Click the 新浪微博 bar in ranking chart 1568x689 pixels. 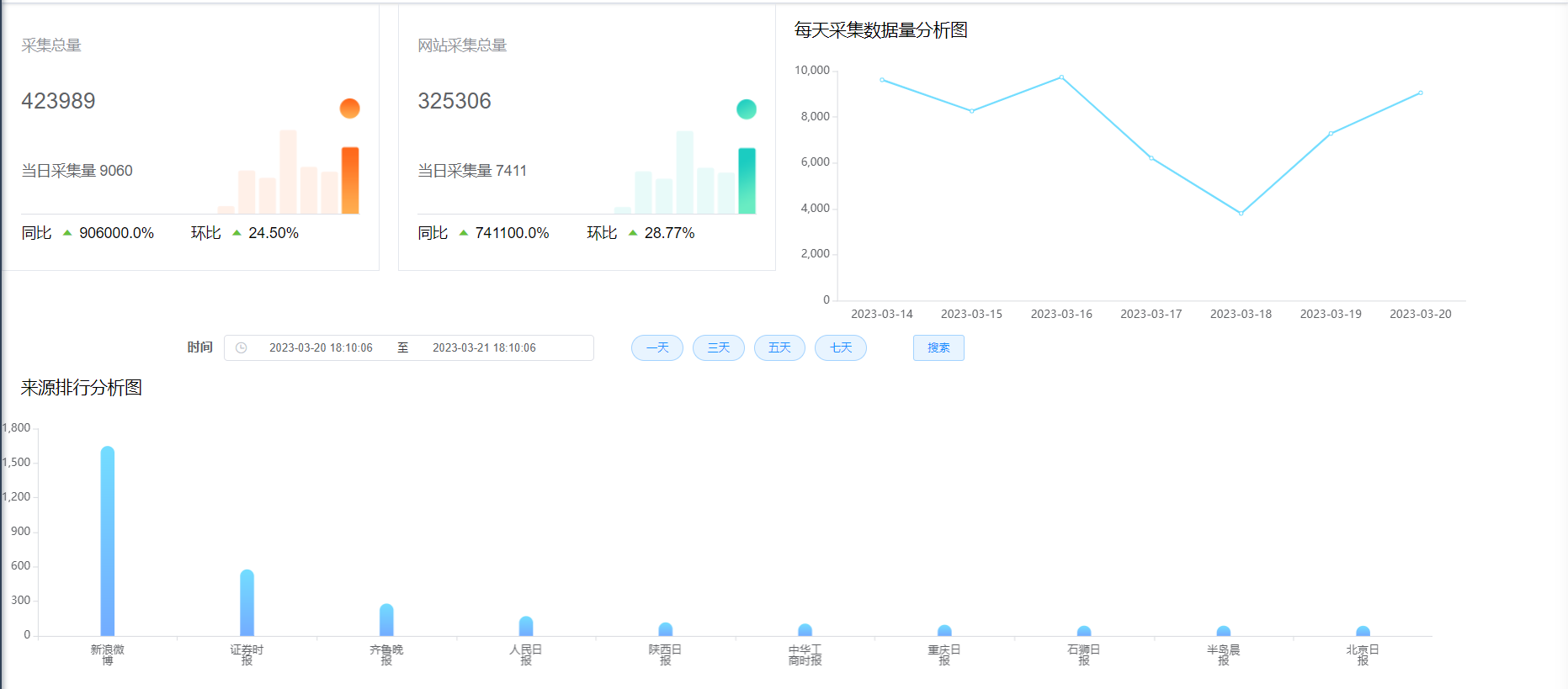point(108,541)
